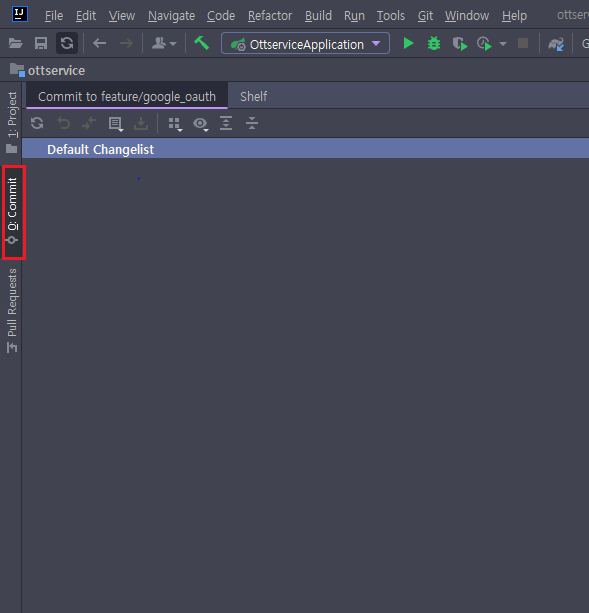
Task: Click the Show Diff arrows icon
Action: point(89,124)
